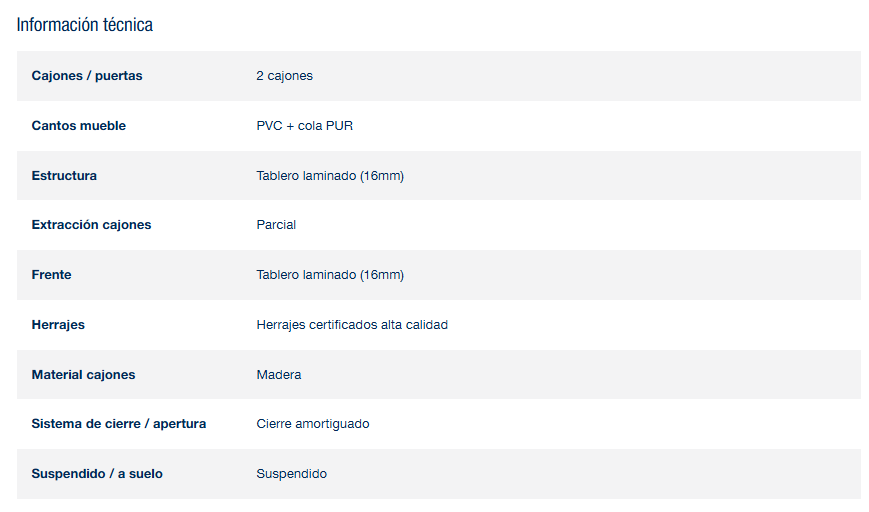Select the 'Sistema de cierre / apertura' label
The image size is (869, 512).
(119, 424)
